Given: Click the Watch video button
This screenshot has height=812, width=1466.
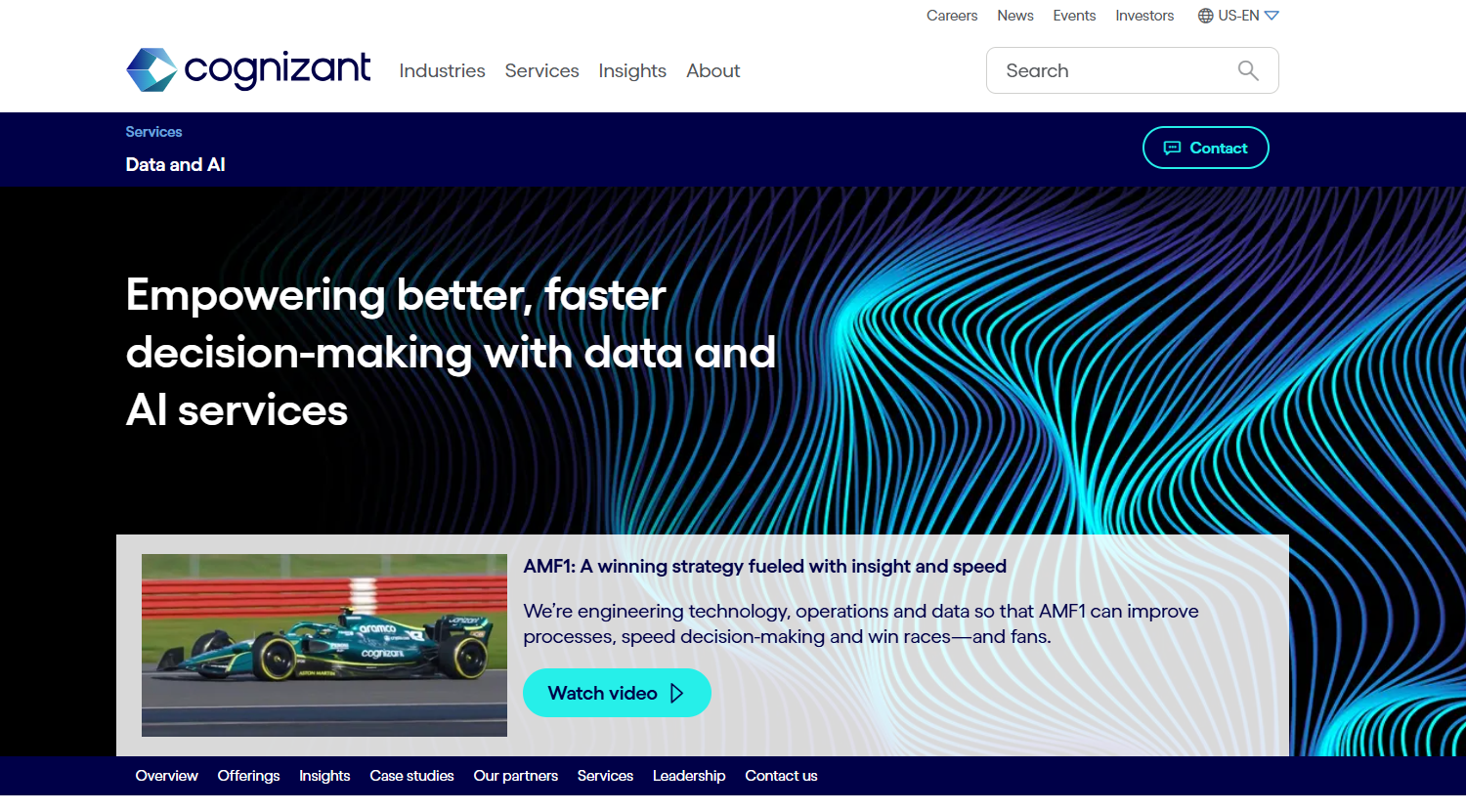Looking at the screenshot, I should (x=617, y=693).
